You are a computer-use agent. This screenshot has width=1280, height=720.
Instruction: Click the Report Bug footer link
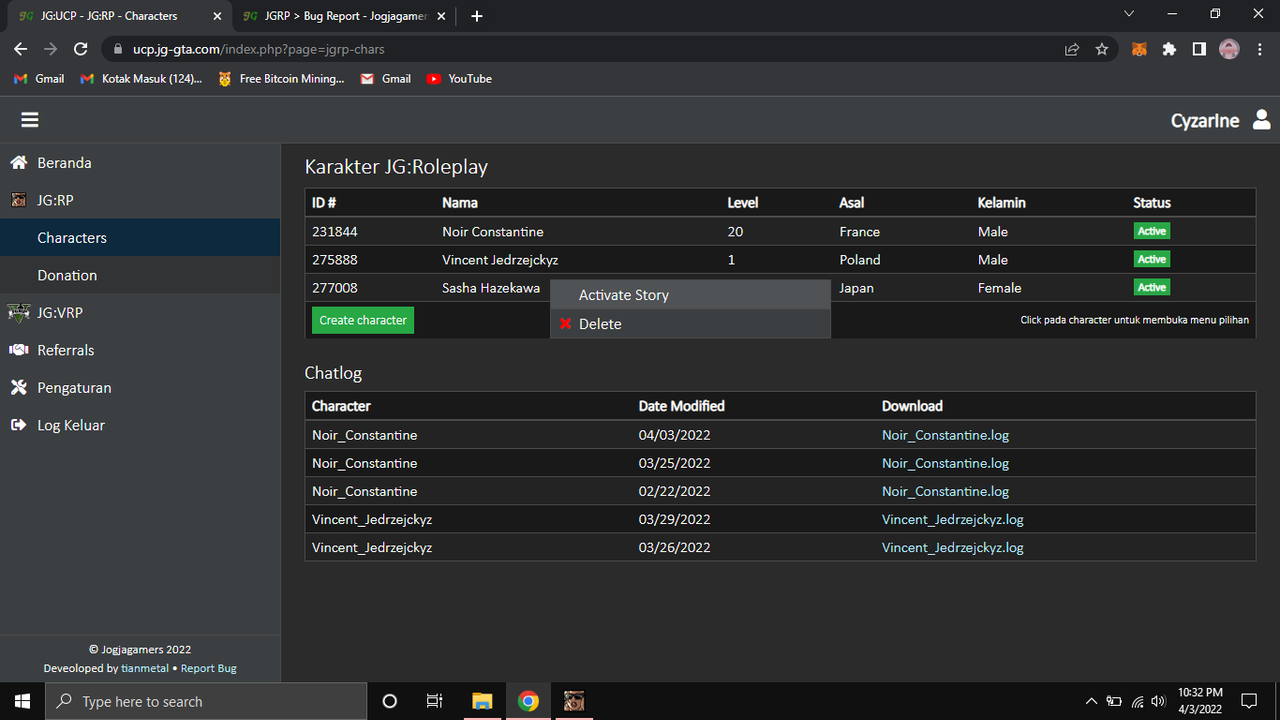point(209,668)
